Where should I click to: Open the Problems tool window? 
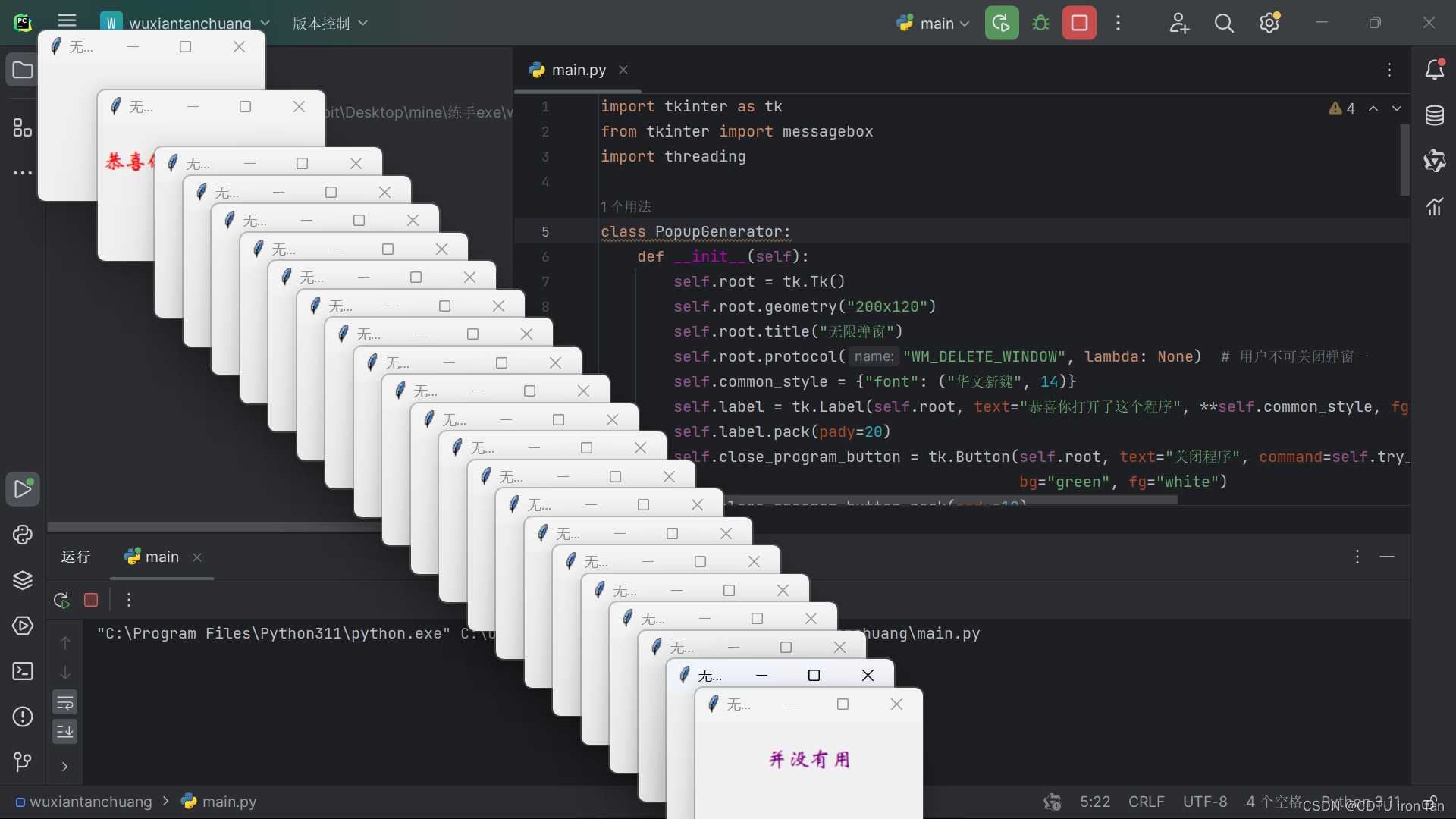click(23, 717)
